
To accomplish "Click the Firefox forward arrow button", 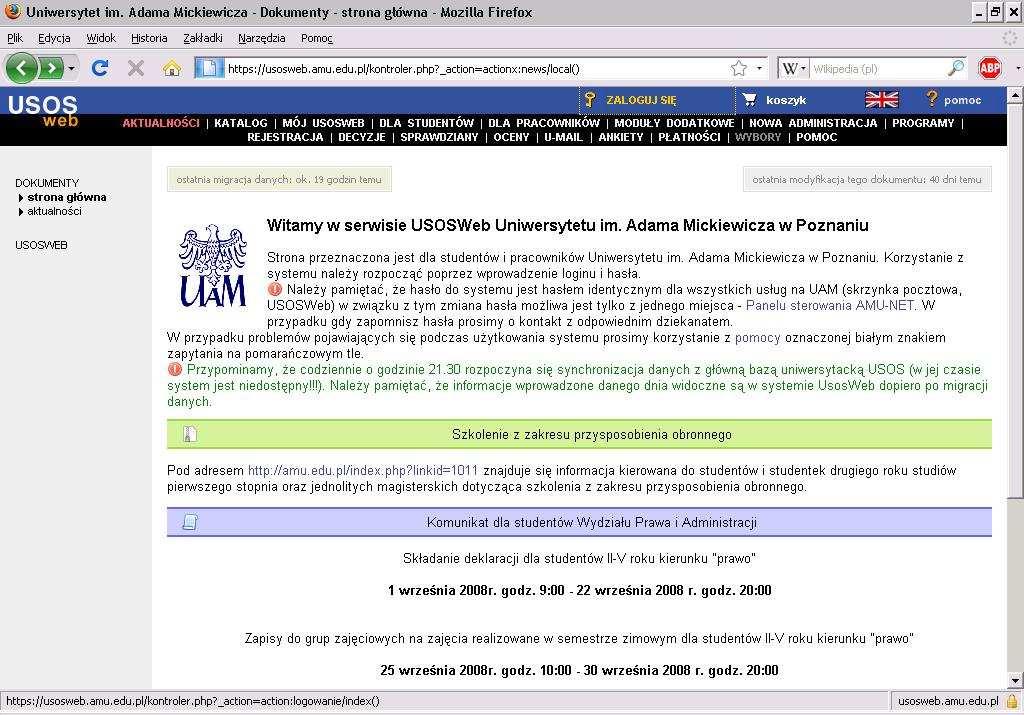I will click(x=51, y=68).
